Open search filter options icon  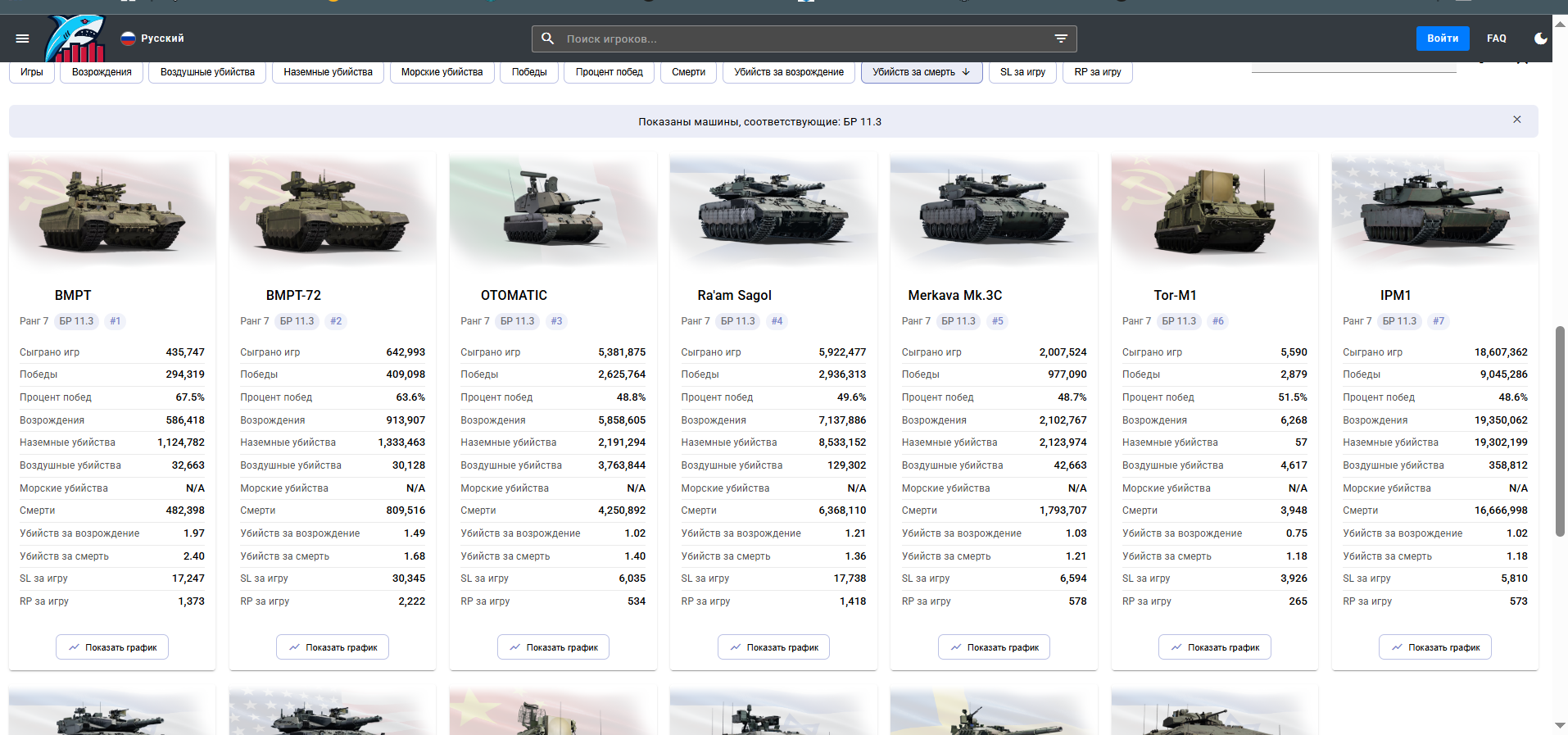tap(1061, 39)
